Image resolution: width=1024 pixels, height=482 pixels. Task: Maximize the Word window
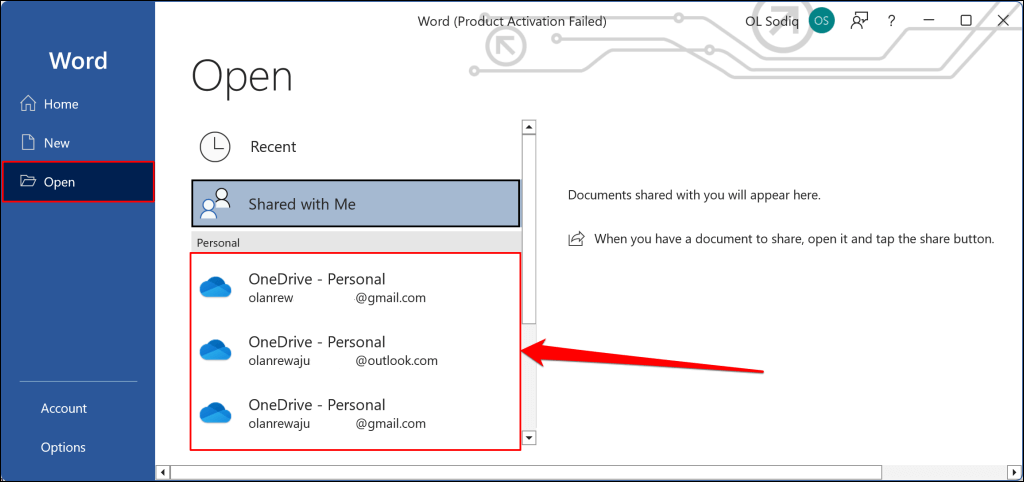(966, 21)
